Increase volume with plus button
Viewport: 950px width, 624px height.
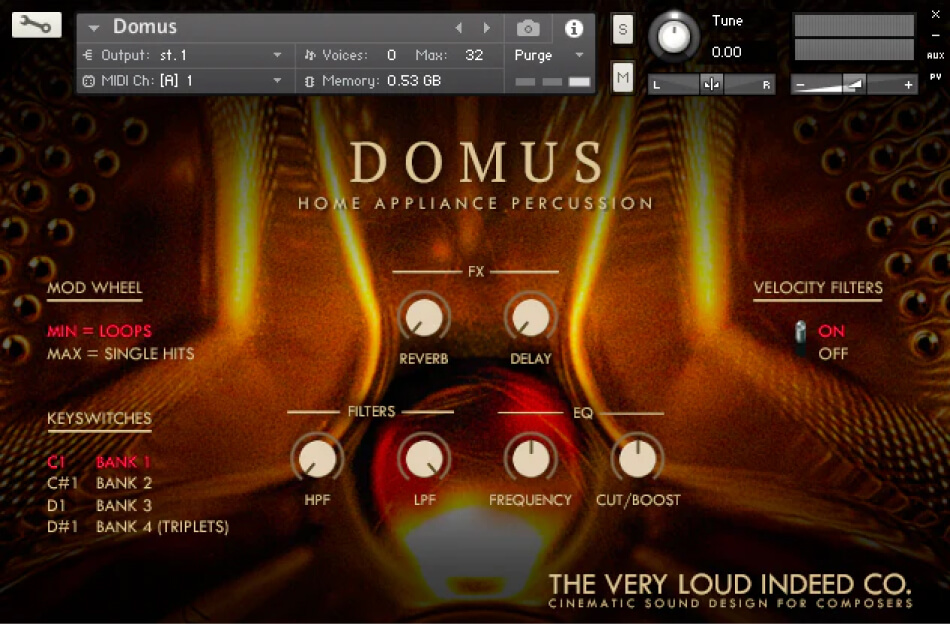(908, 85)
